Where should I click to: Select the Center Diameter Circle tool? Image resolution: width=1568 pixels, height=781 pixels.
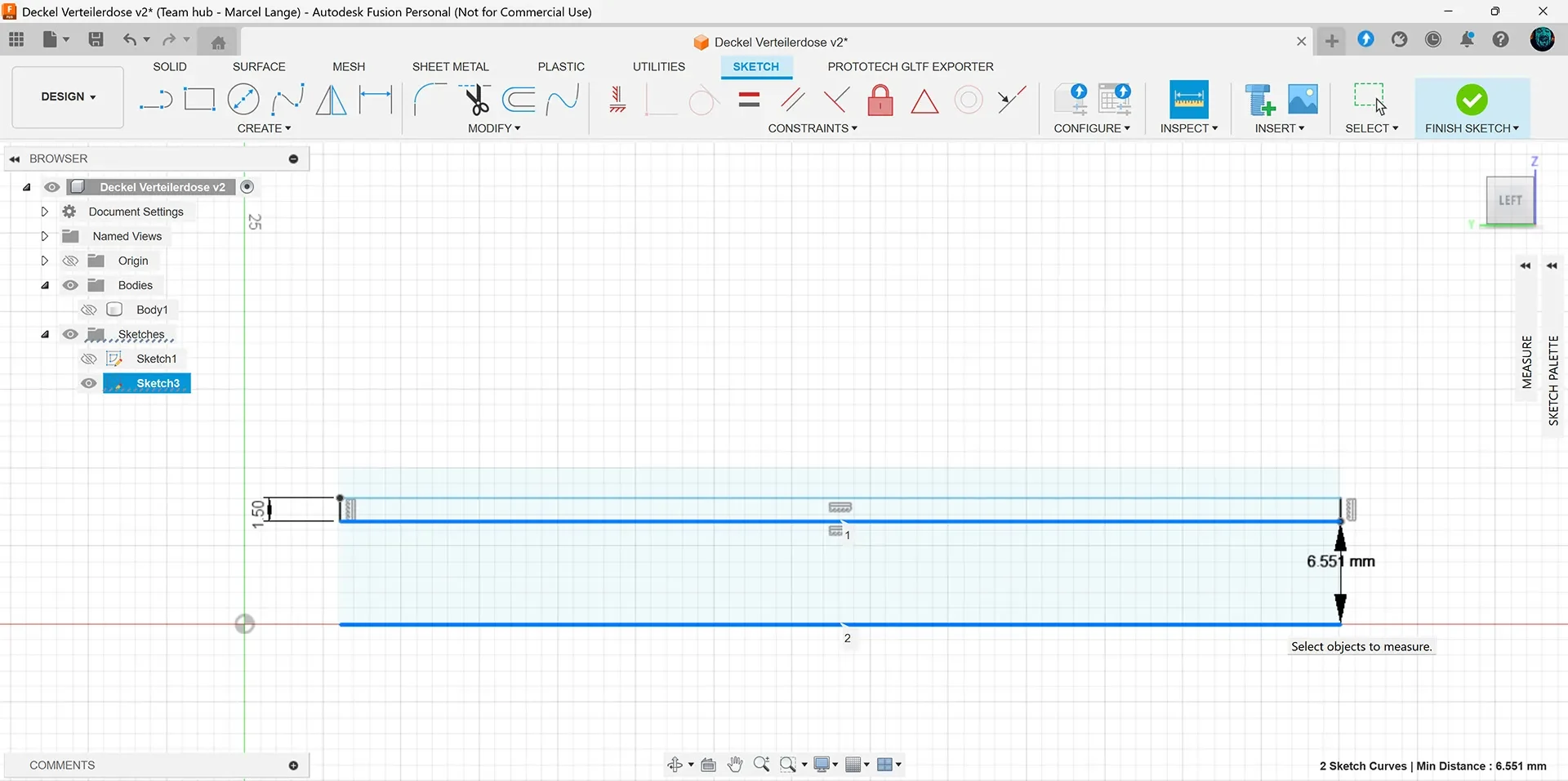[243, 100]
